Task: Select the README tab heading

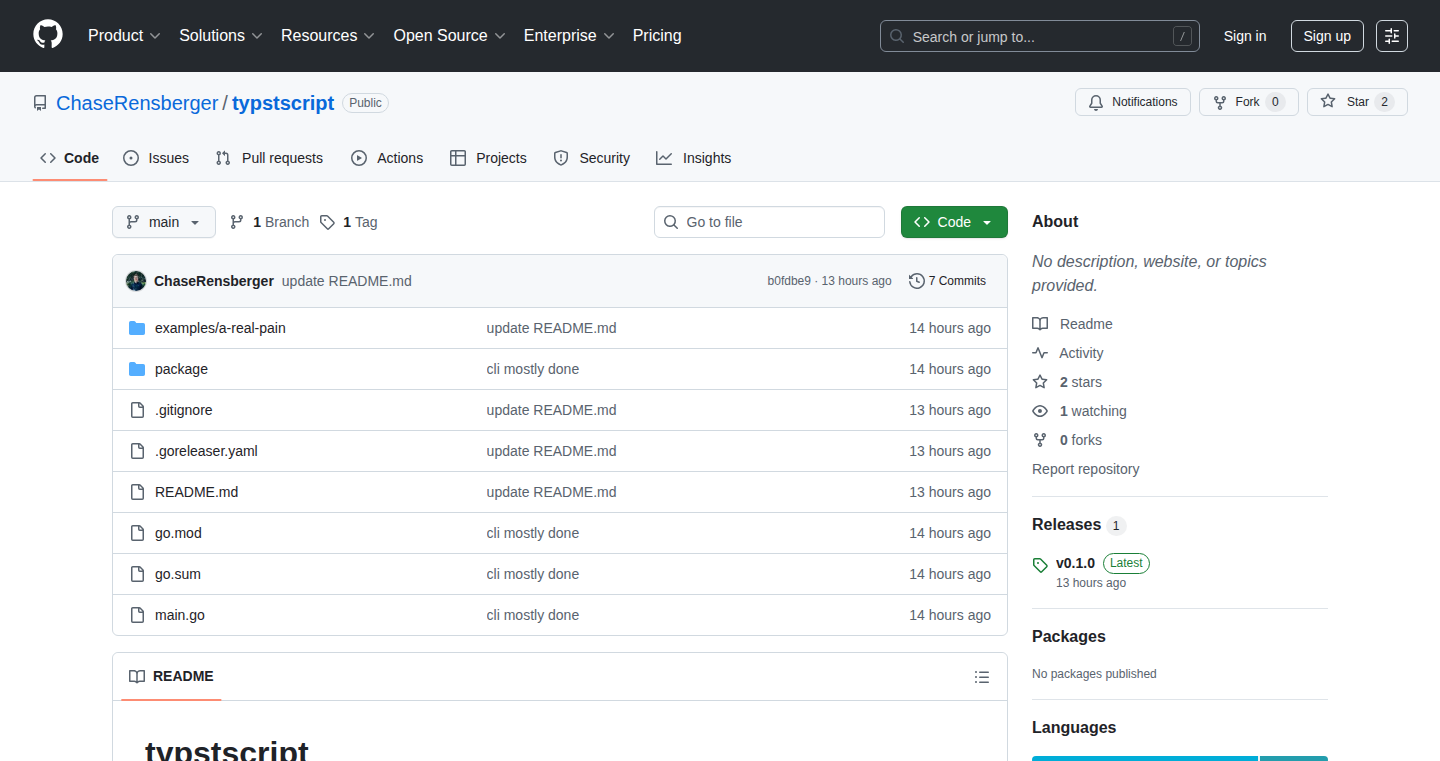Action: tap(171, 677)
